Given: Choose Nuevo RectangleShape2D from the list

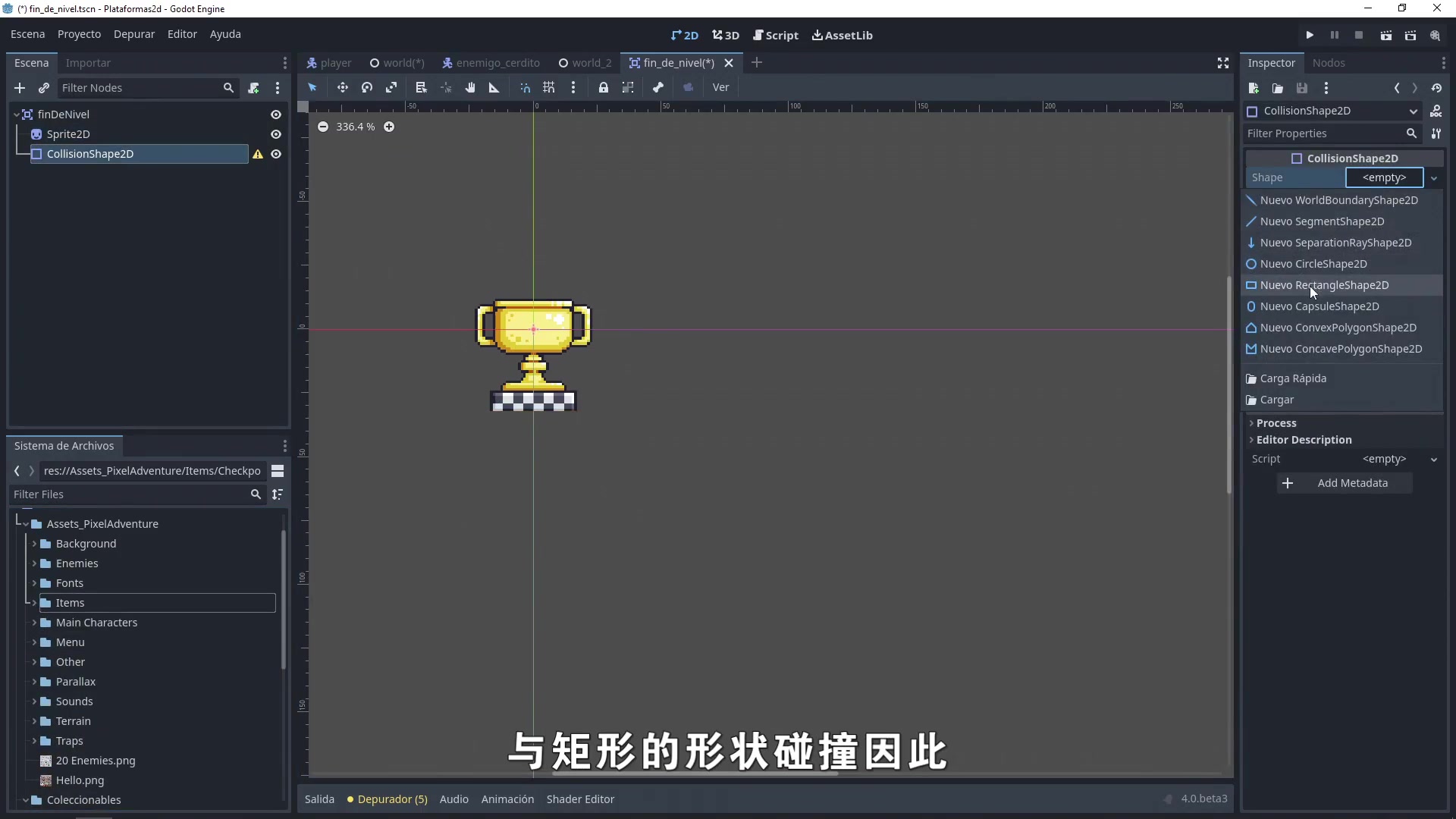Looking at the screenshot, I should click(1326, 285).
